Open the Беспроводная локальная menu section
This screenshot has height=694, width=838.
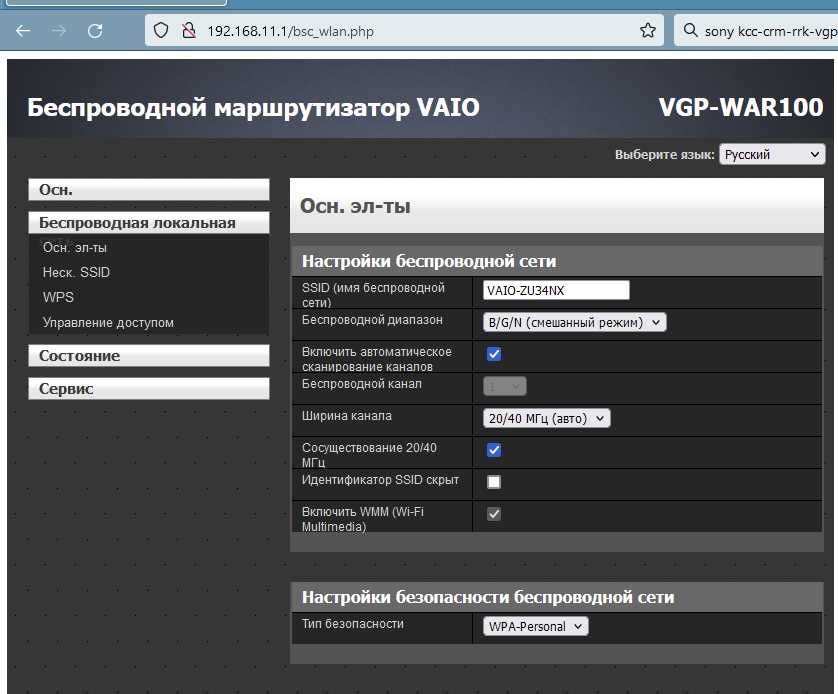[149, 223]
